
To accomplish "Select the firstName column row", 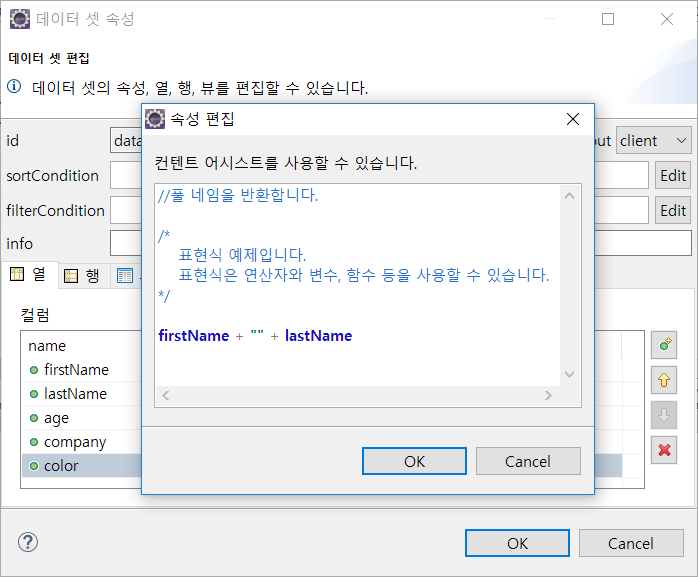I will coord(76,370).
